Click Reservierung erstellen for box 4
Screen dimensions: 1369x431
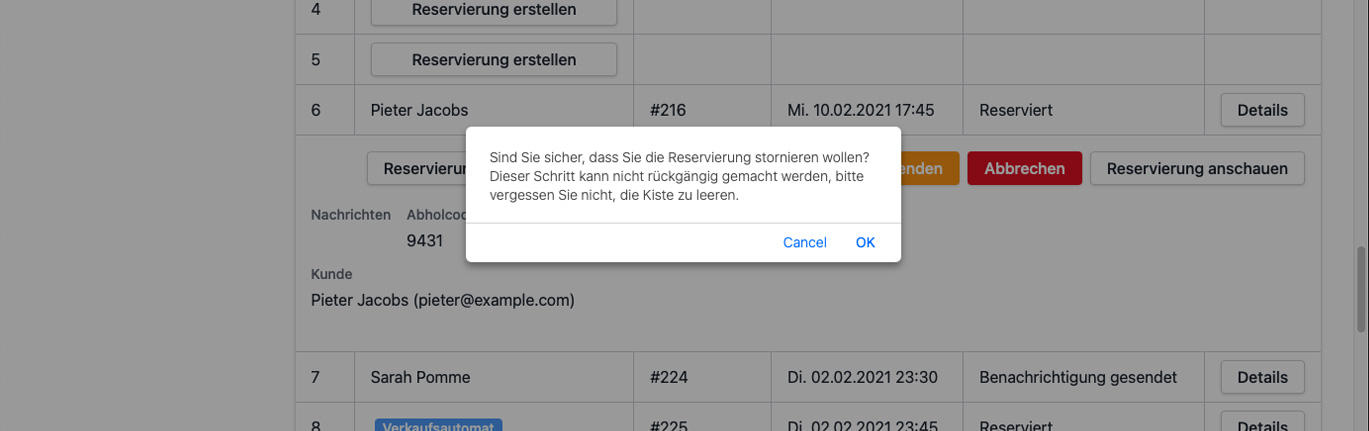[493, 10]
